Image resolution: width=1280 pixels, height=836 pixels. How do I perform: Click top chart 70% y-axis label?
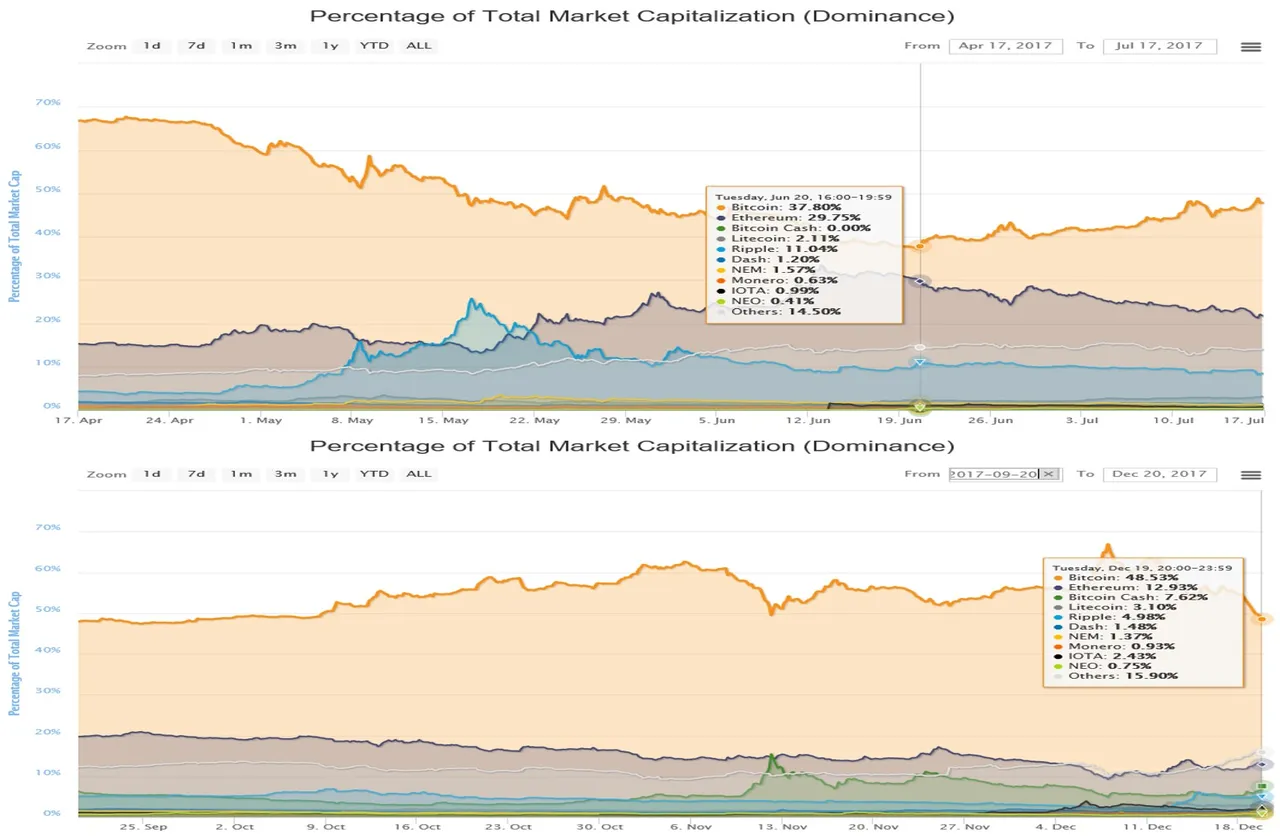[48, 103]
